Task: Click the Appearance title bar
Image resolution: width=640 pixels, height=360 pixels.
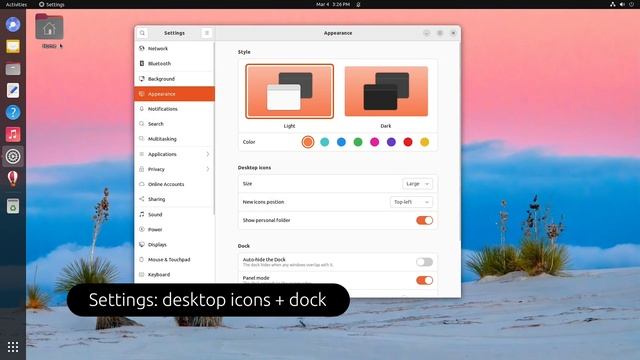Action: tap(338, 33)
